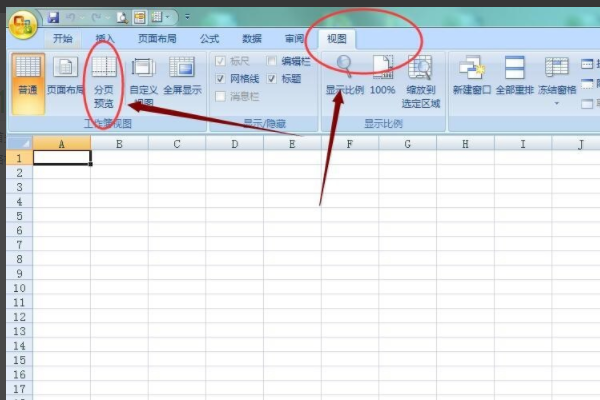
Task: Open the Office button menu
Action: (22, 24)
